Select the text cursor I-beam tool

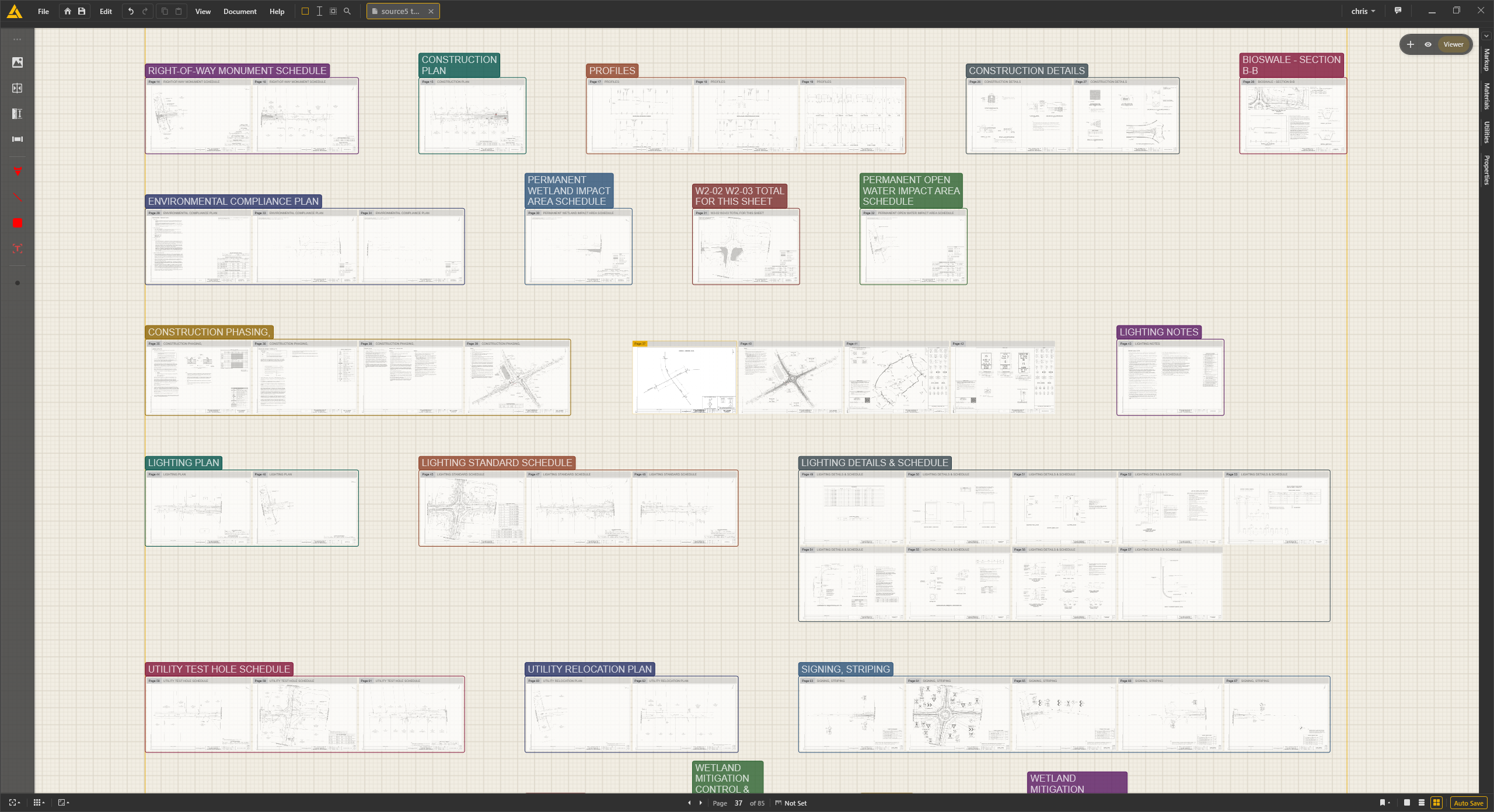(319, 11)
